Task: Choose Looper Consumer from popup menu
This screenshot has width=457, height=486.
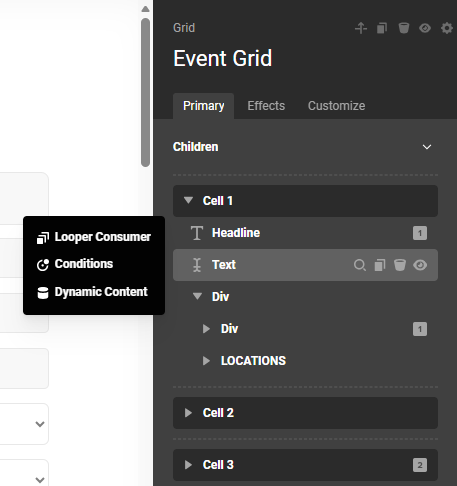Action: (94, 237)
